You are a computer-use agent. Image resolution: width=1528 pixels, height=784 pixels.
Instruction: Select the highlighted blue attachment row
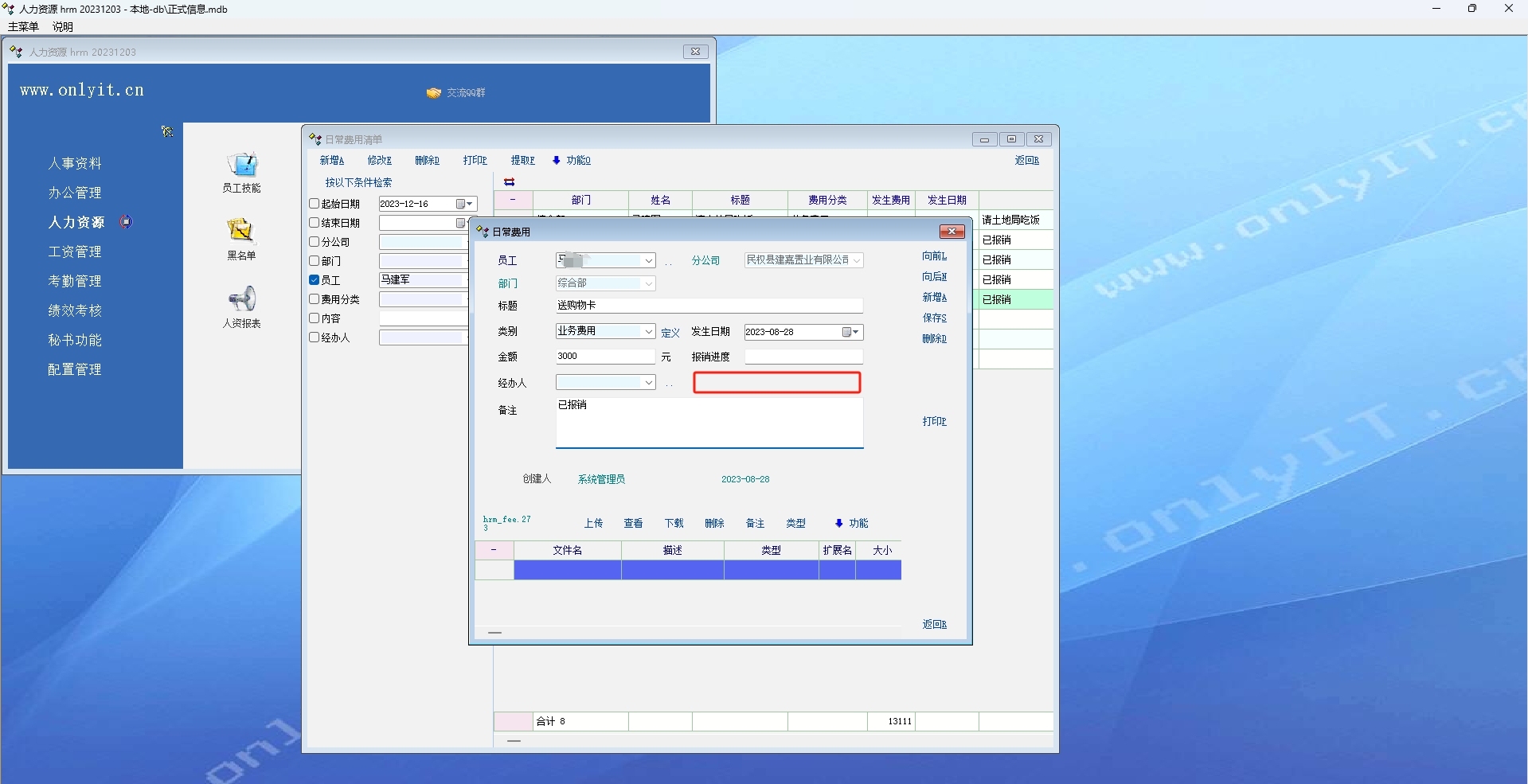click(x=707, y=570)
